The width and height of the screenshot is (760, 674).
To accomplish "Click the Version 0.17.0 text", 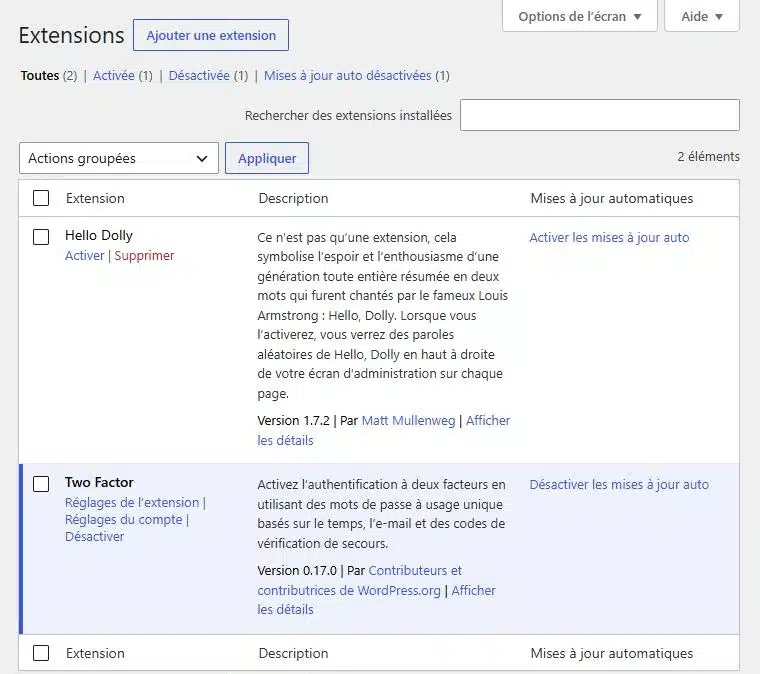I will pos(297,570).
